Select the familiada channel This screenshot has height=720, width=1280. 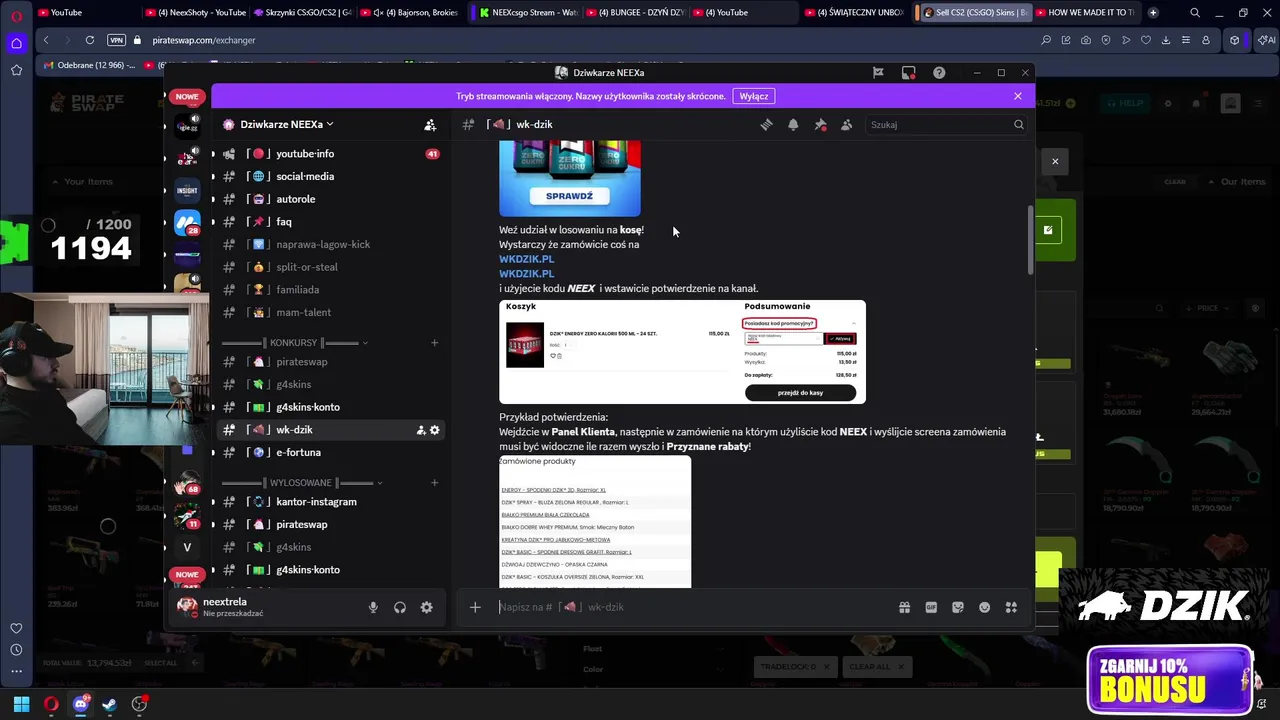(x=330, y=290)
